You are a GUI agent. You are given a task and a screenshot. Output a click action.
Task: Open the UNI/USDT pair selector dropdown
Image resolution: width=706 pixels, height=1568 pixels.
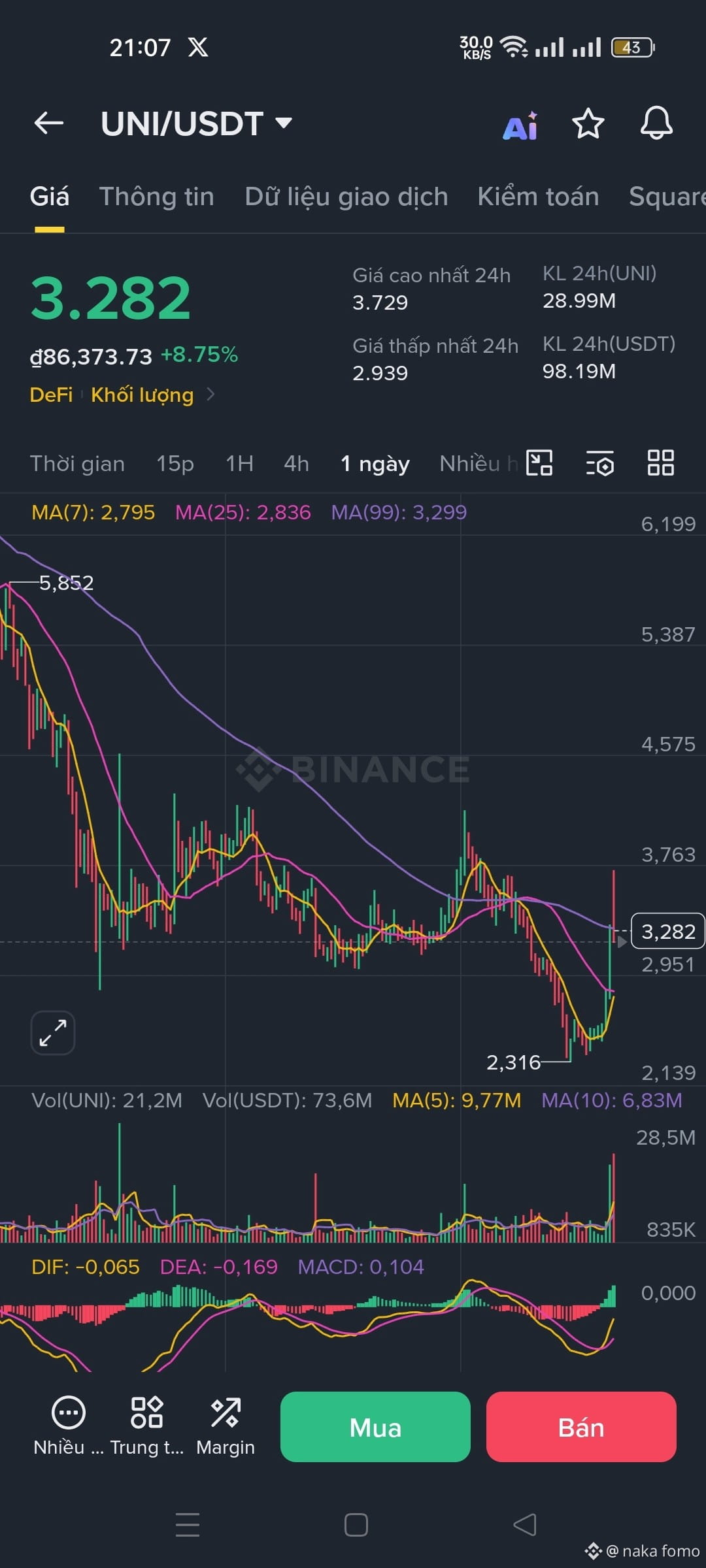coord(197,123)
